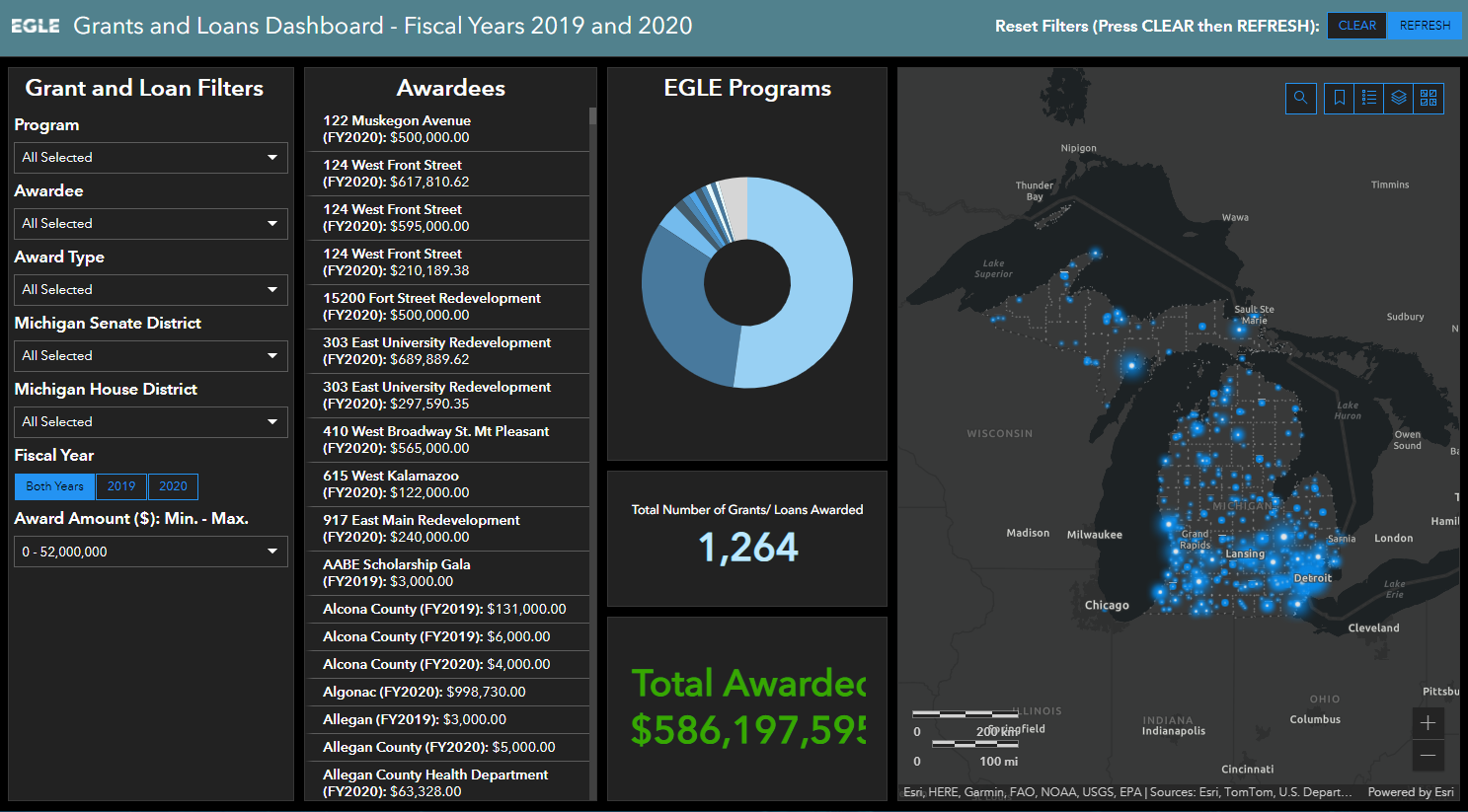Zoom in on the map
This screenshot has width=1468, height=812.
click(x=1428, y=722)
